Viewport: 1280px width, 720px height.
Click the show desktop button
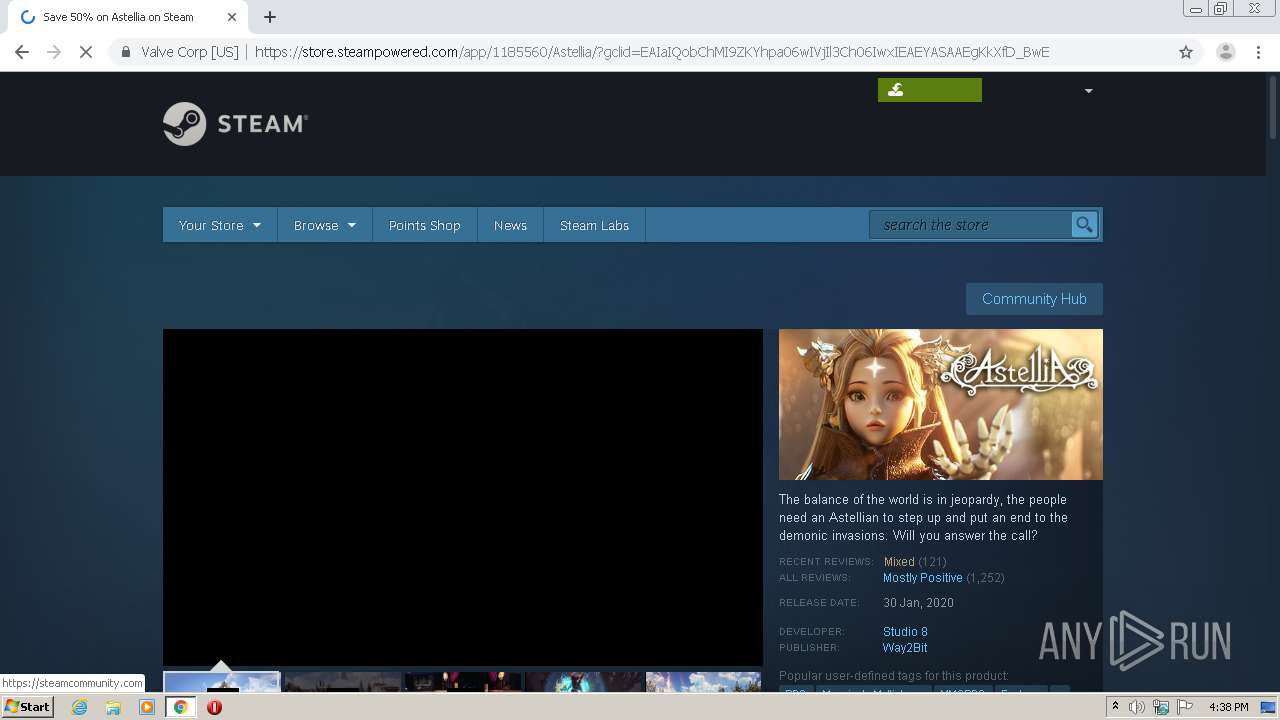click(x=1269, y=707)
